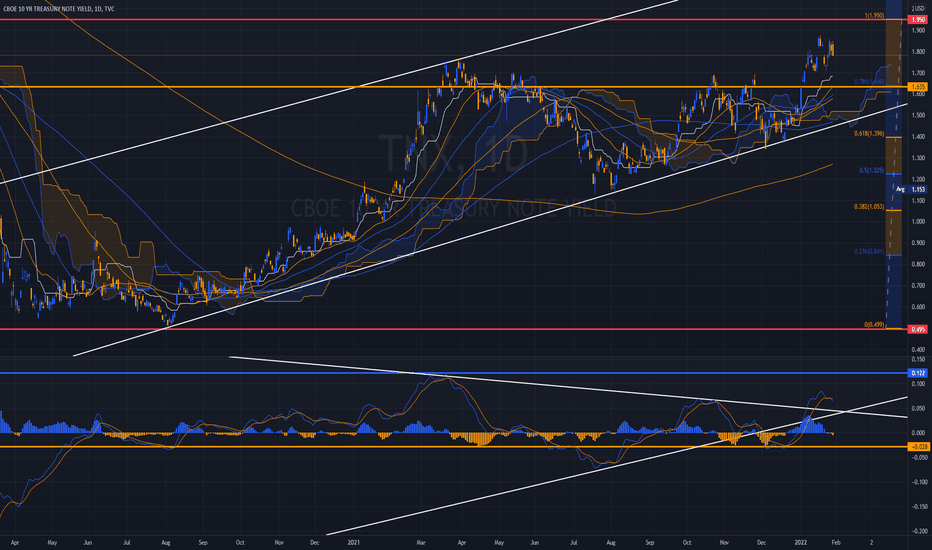
Task: Click the 1.800 value on price axis
Action: click(918, 52)
